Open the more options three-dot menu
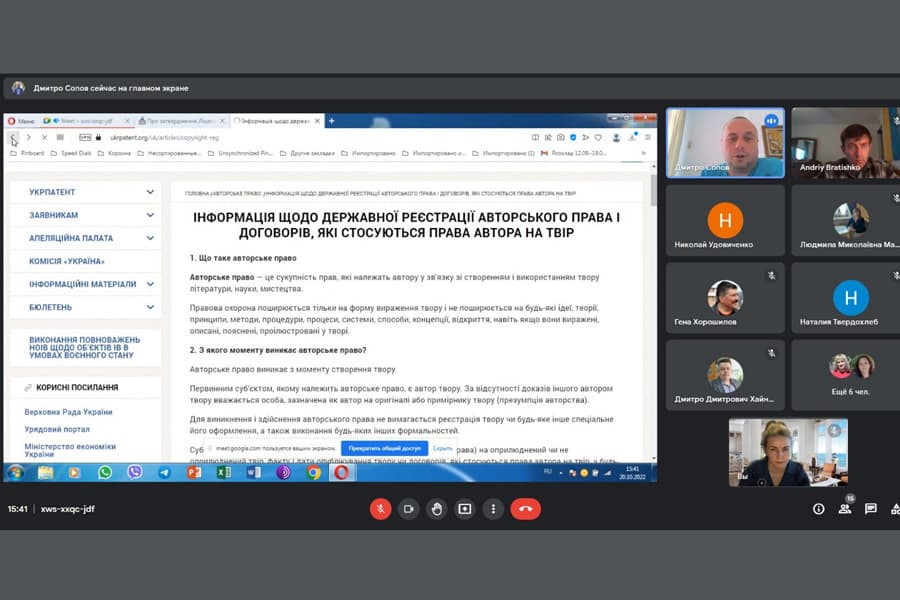Image resolution: width=900 pixels, height=600 pixels. point(493,509)
